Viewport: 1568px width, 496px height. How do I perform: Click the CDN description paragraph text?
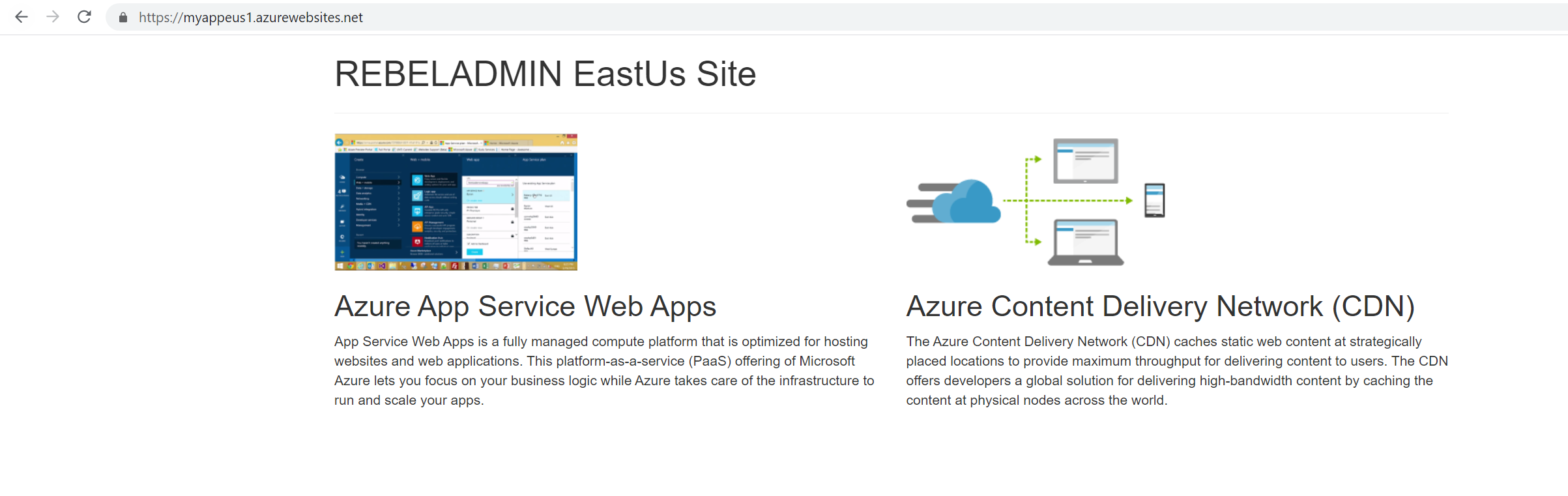(x=1177, y=371)
